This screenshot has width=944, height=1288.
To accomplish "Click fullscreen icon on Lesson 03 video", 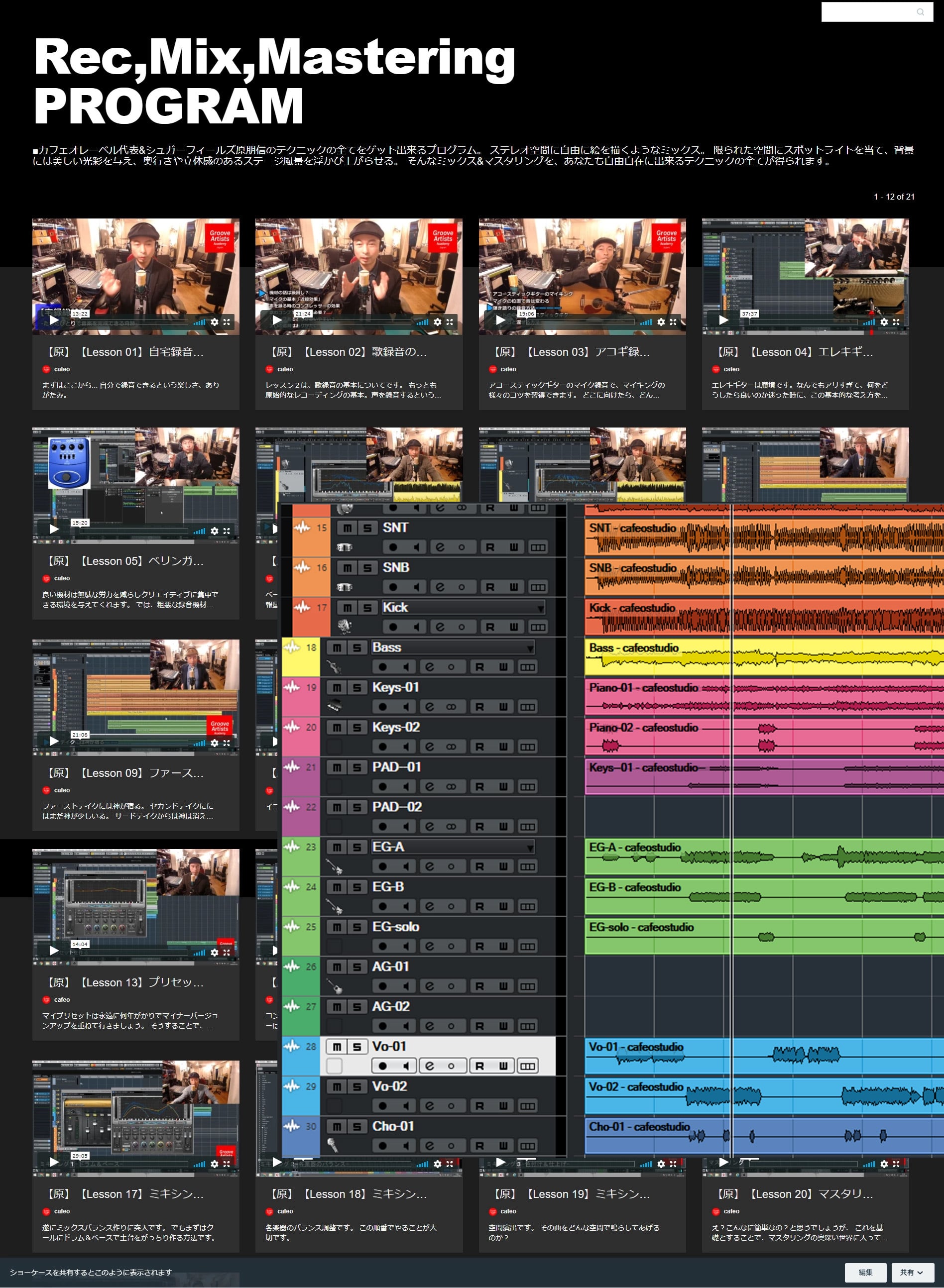I will click(673, 322).
